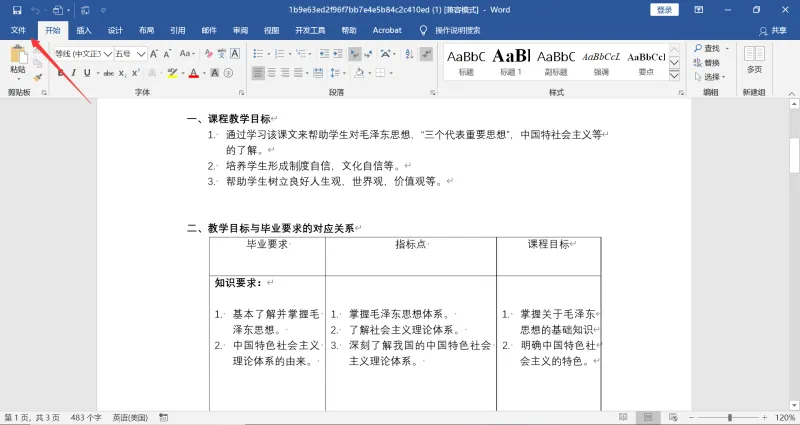Click the 483 个字 word count
The height and width of the screenshot is (425, 800).
(86, 417)
